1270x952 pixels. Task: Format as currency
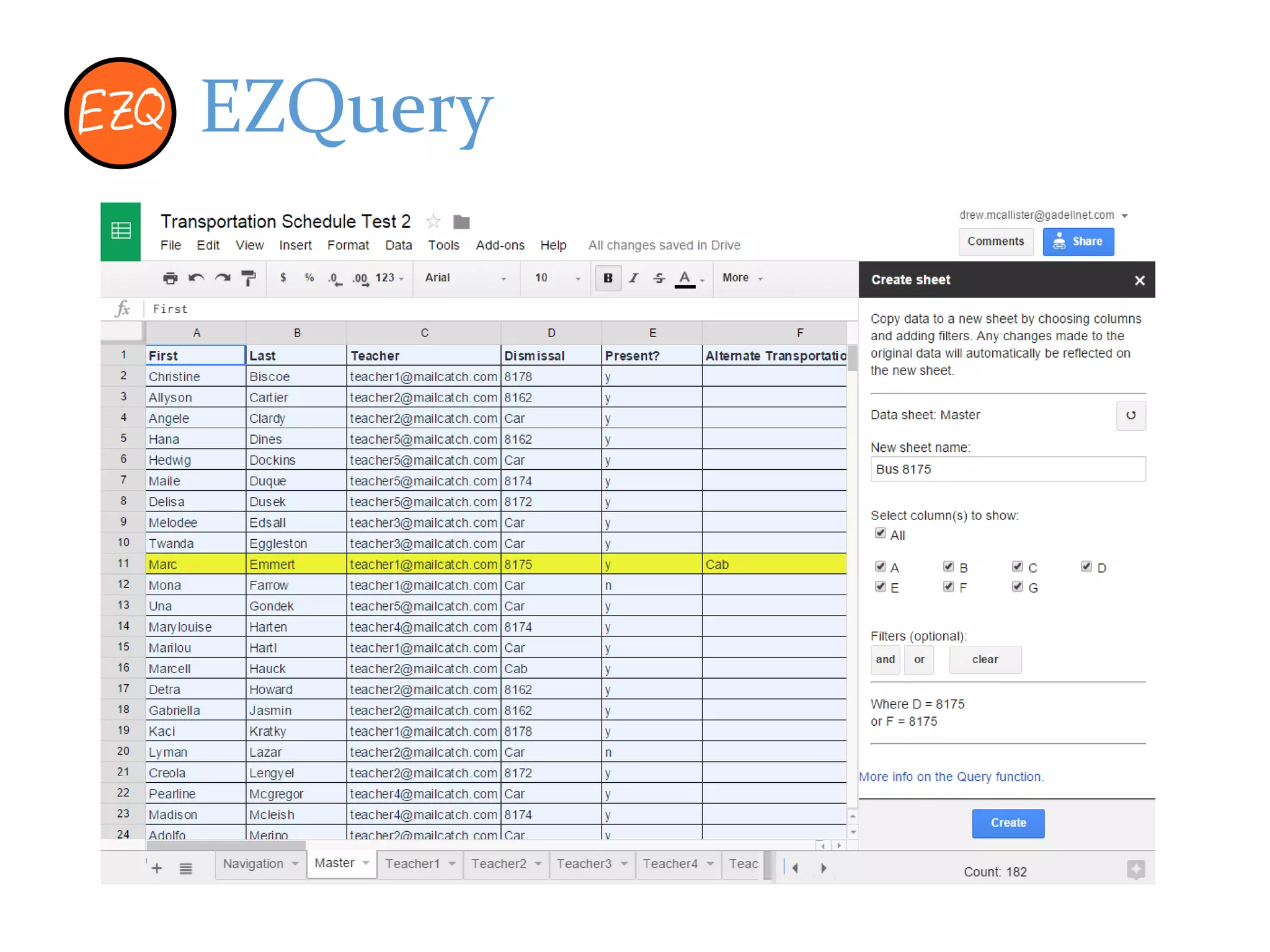click(283, 278)
